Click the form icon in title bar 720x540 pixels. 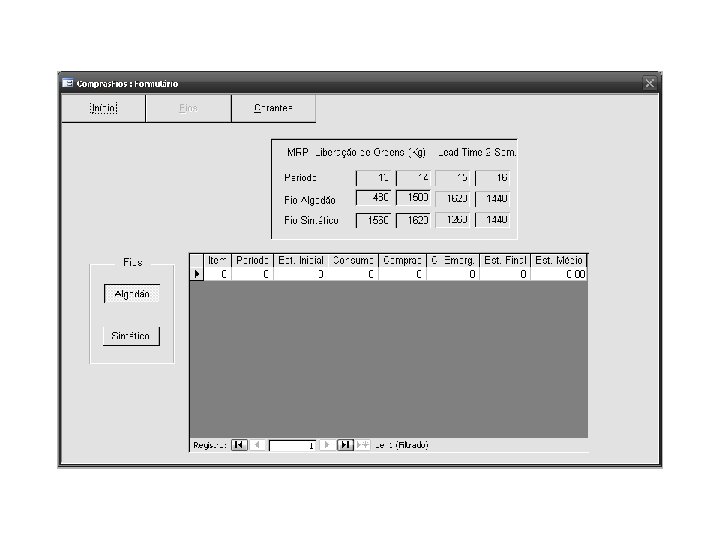(68, 83)
